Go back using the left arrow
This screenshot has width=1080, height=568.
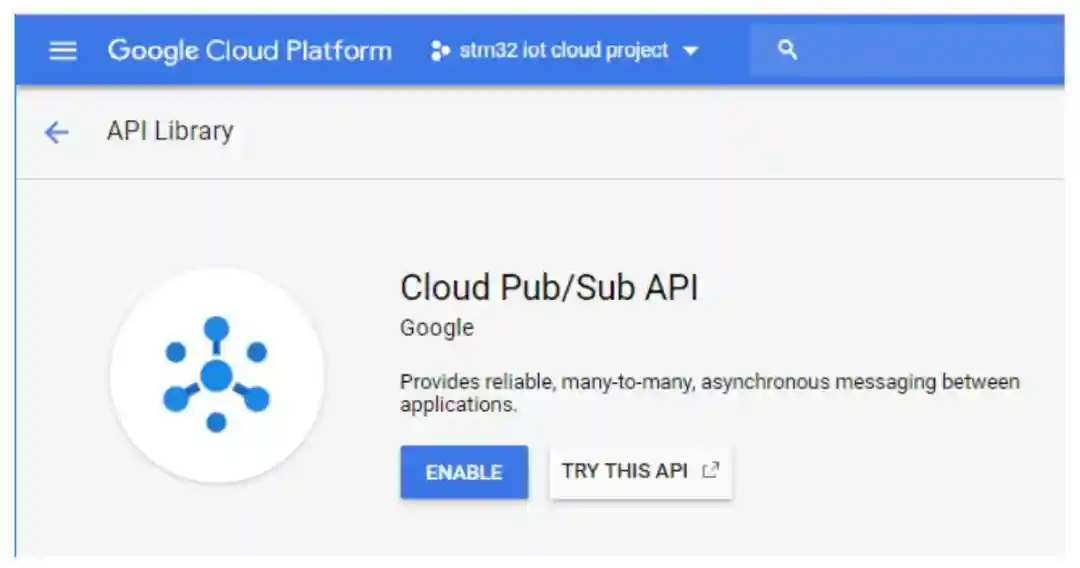57,132
